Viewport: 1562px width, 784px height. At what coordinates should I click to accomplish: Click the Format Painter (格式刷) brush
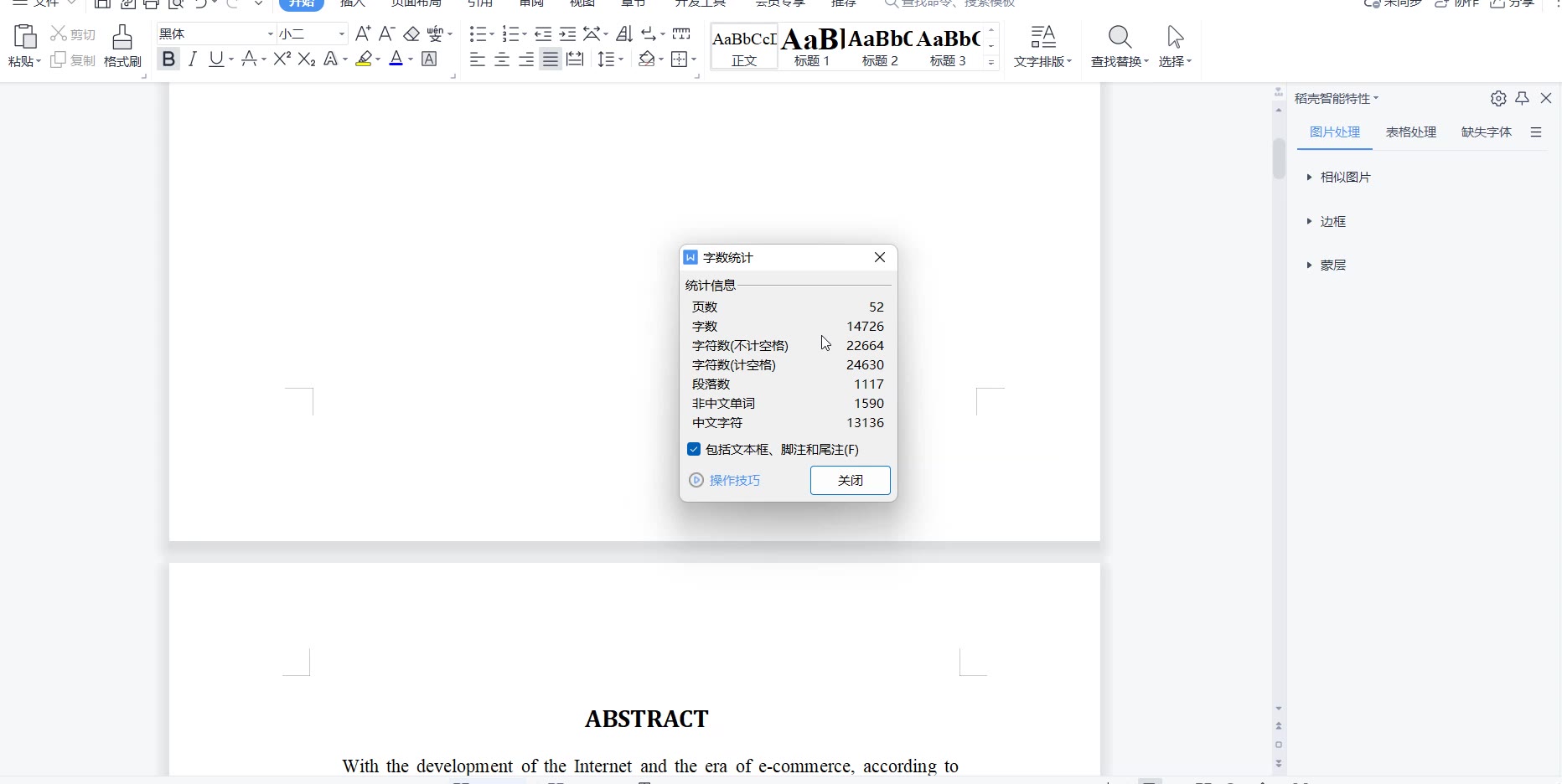click(x=122, y=46)
